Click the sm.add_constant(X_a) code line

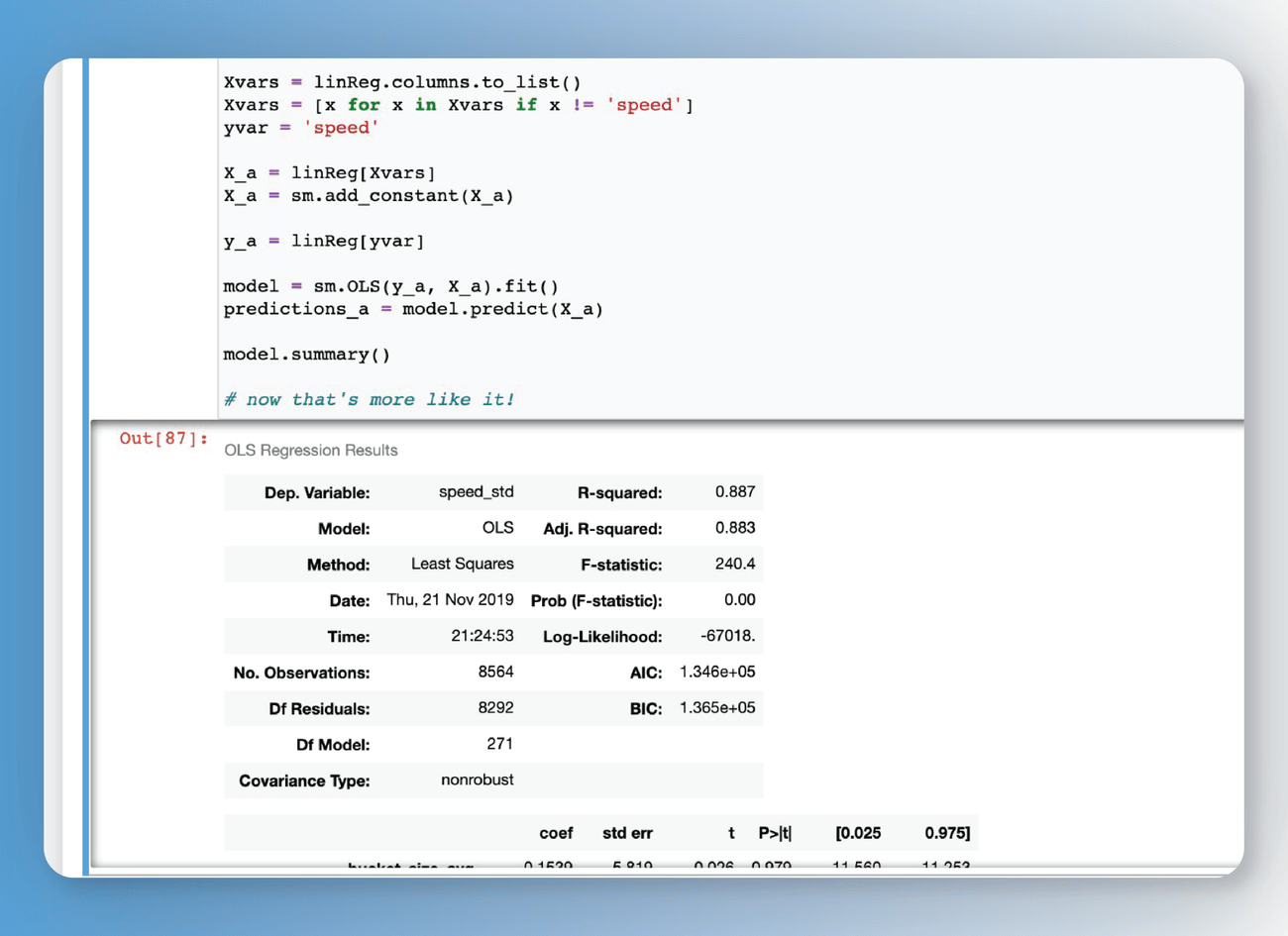(369, 196)
